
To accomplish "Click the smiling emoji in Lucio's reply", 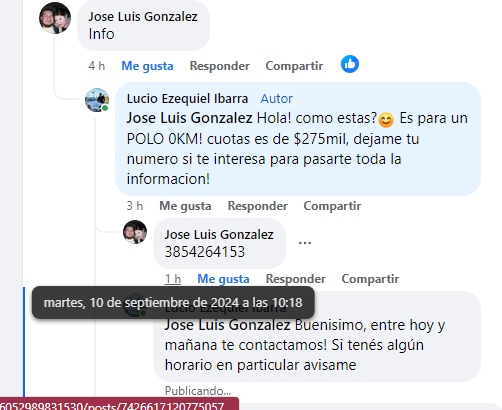I will (x=386, y=120).
